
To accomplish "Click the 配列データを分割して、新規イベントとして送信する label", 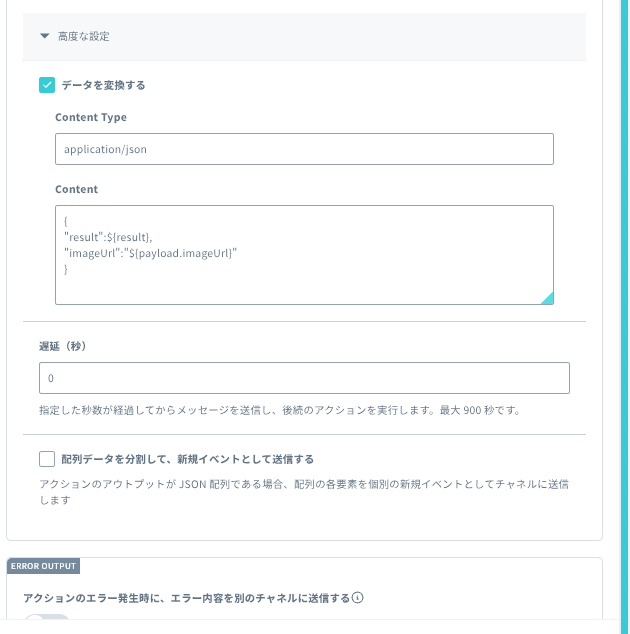I will (188, 459).
